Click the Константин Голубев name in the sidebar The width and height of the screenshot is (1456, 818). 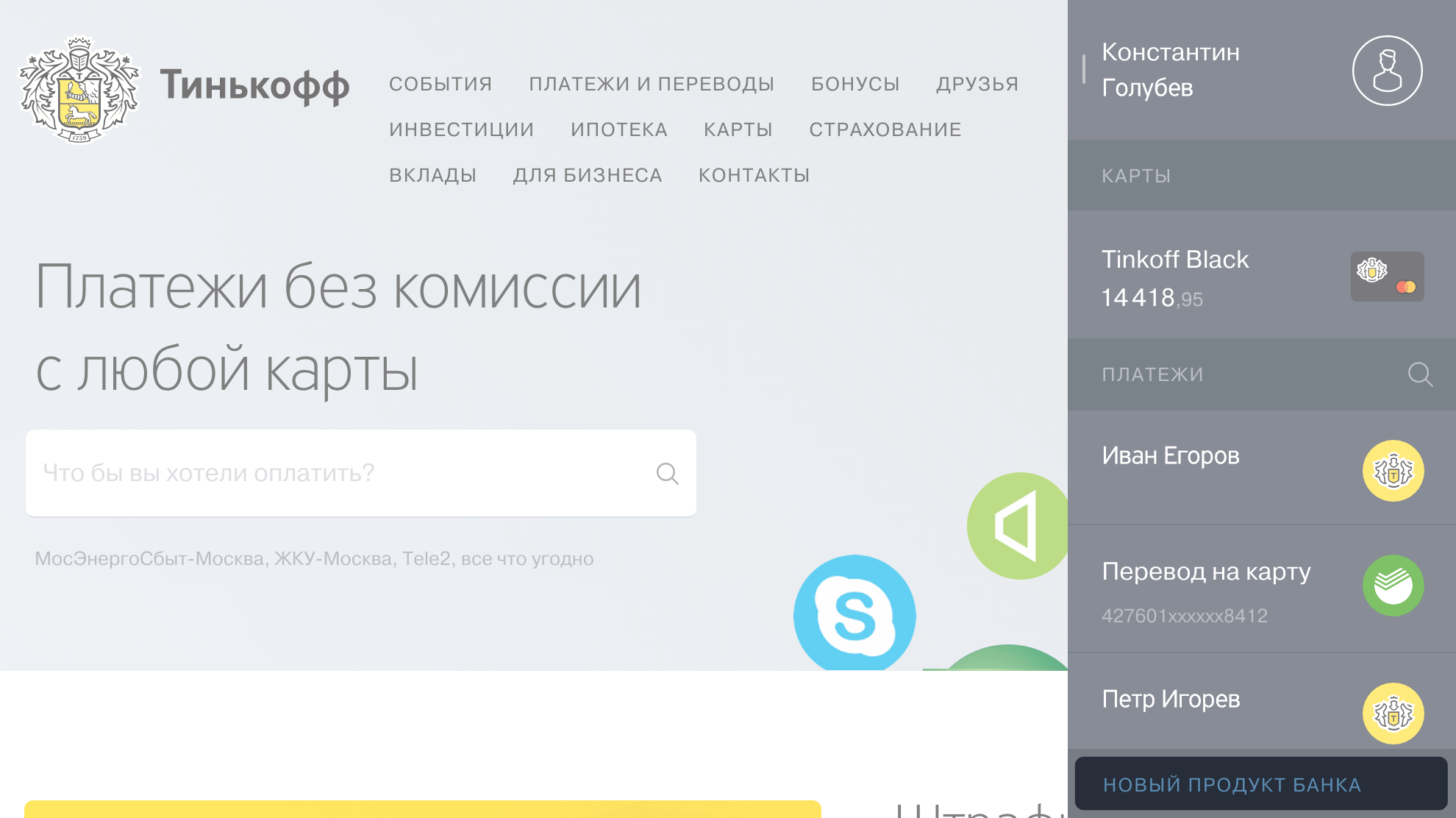coord(1170,70)
